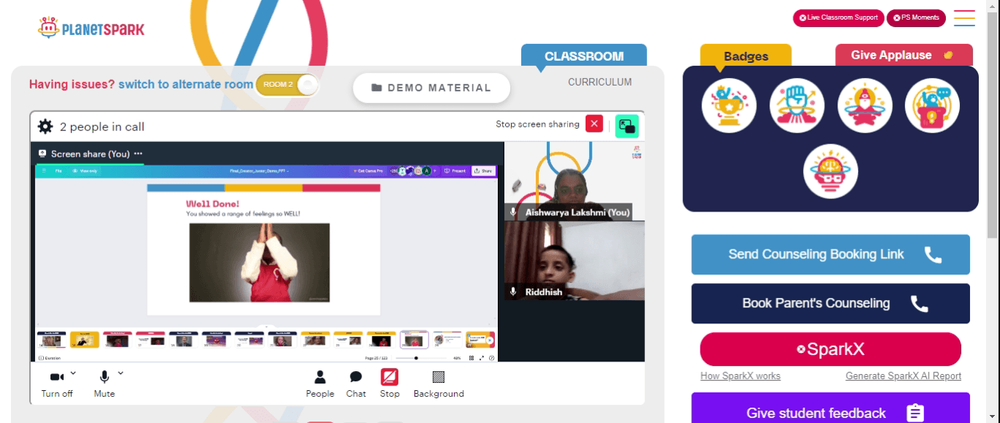
Task: Select the Badges tab
Action: click(x=746, y=56)
